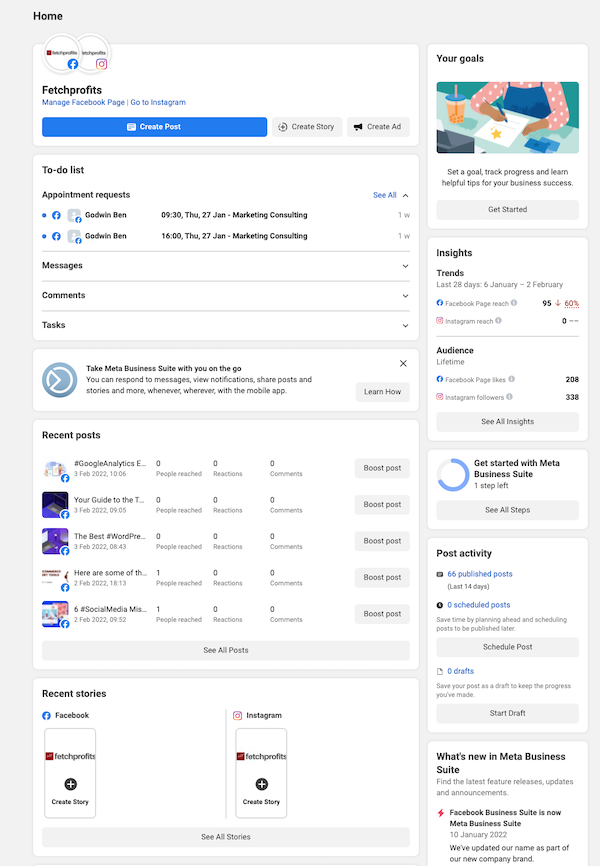Click the Instagram icon beside Instagram followers
This screenshot has width=600, height=866.
440,397
